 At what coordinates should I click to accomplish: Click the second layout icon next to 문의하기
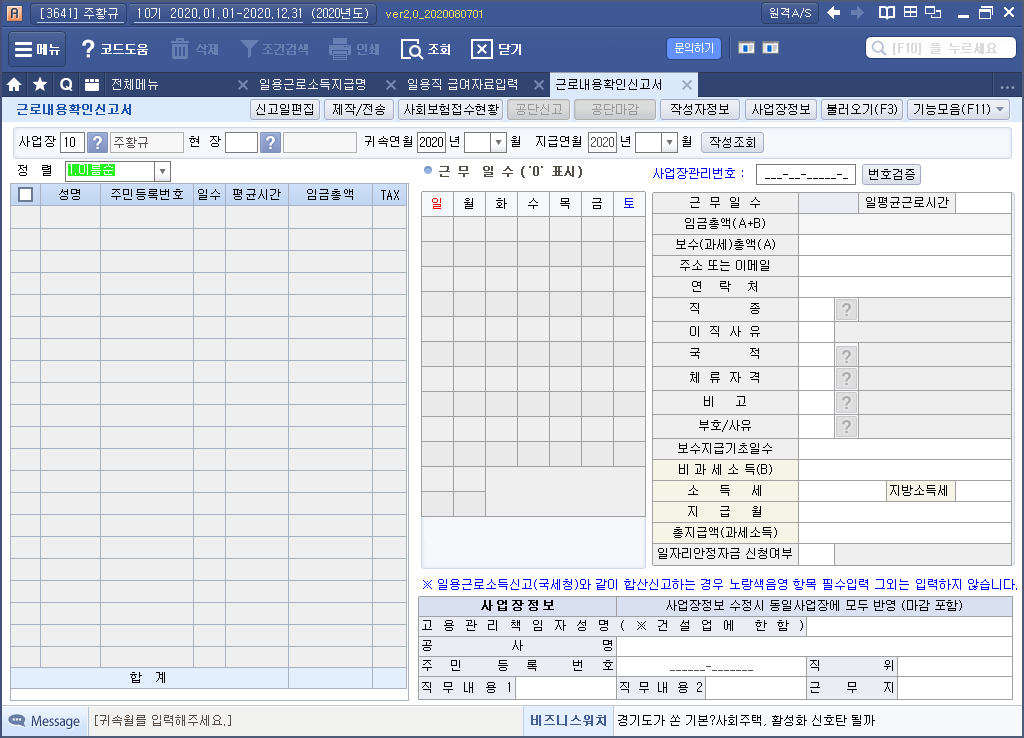771,48
